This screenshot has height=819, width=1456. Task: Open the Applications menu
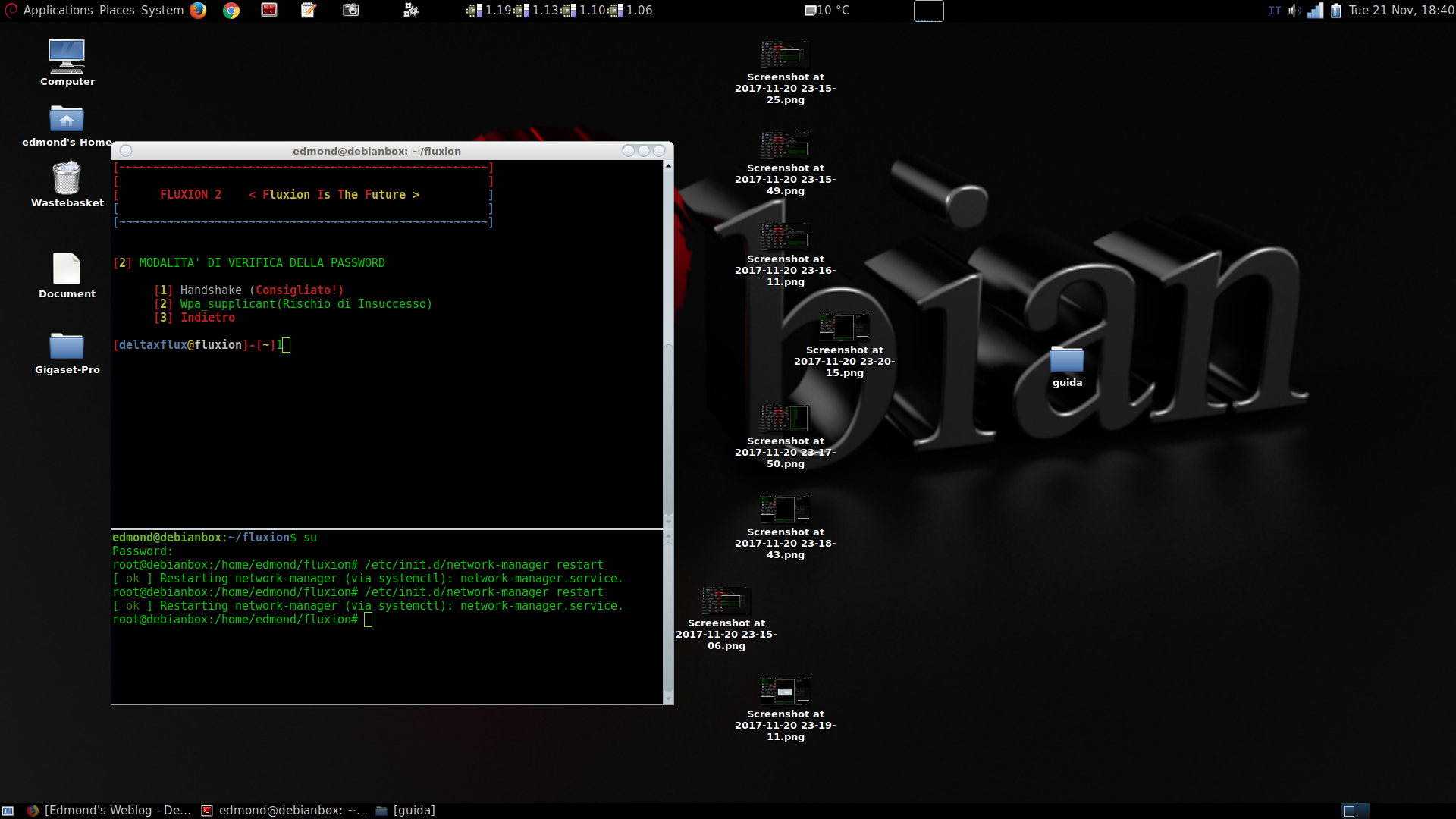(58, 10)
